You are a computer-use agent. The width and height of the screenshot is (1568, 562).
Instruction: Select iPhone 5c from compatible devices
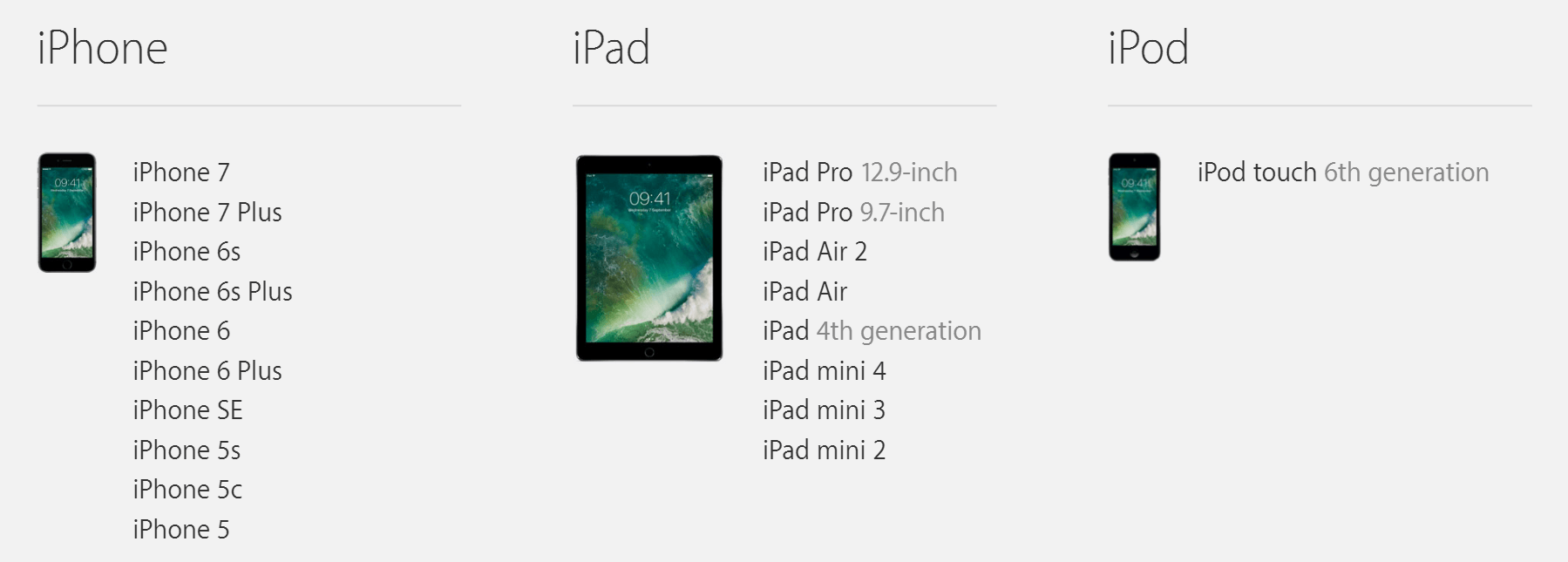pyautogui.click(x=187, y=489)
